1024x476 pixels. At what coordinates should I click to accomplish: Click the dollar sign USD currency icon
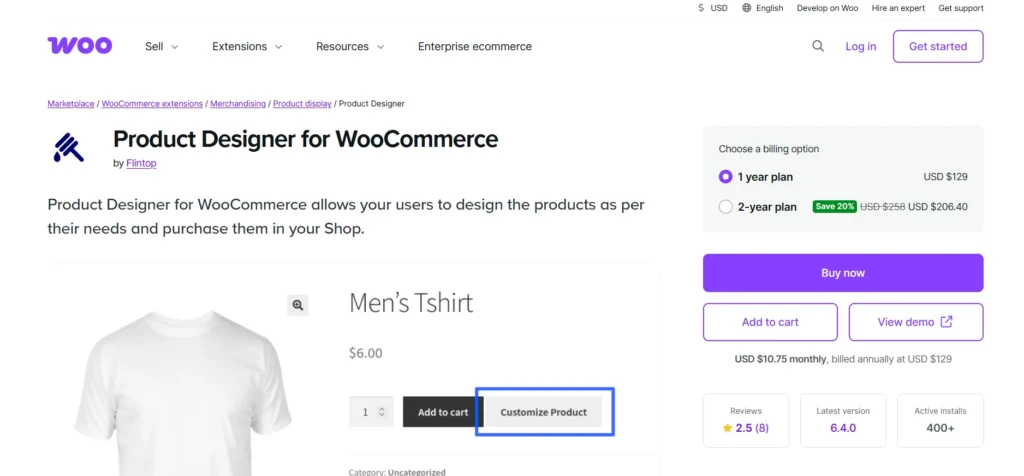(701, 8)
